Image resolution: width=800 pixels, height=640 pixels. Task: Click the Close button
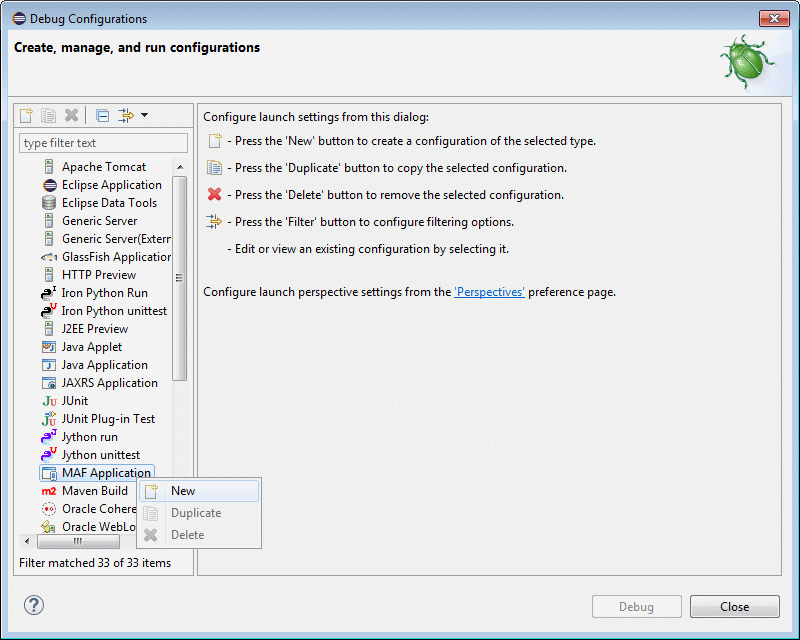coord(734,606)
